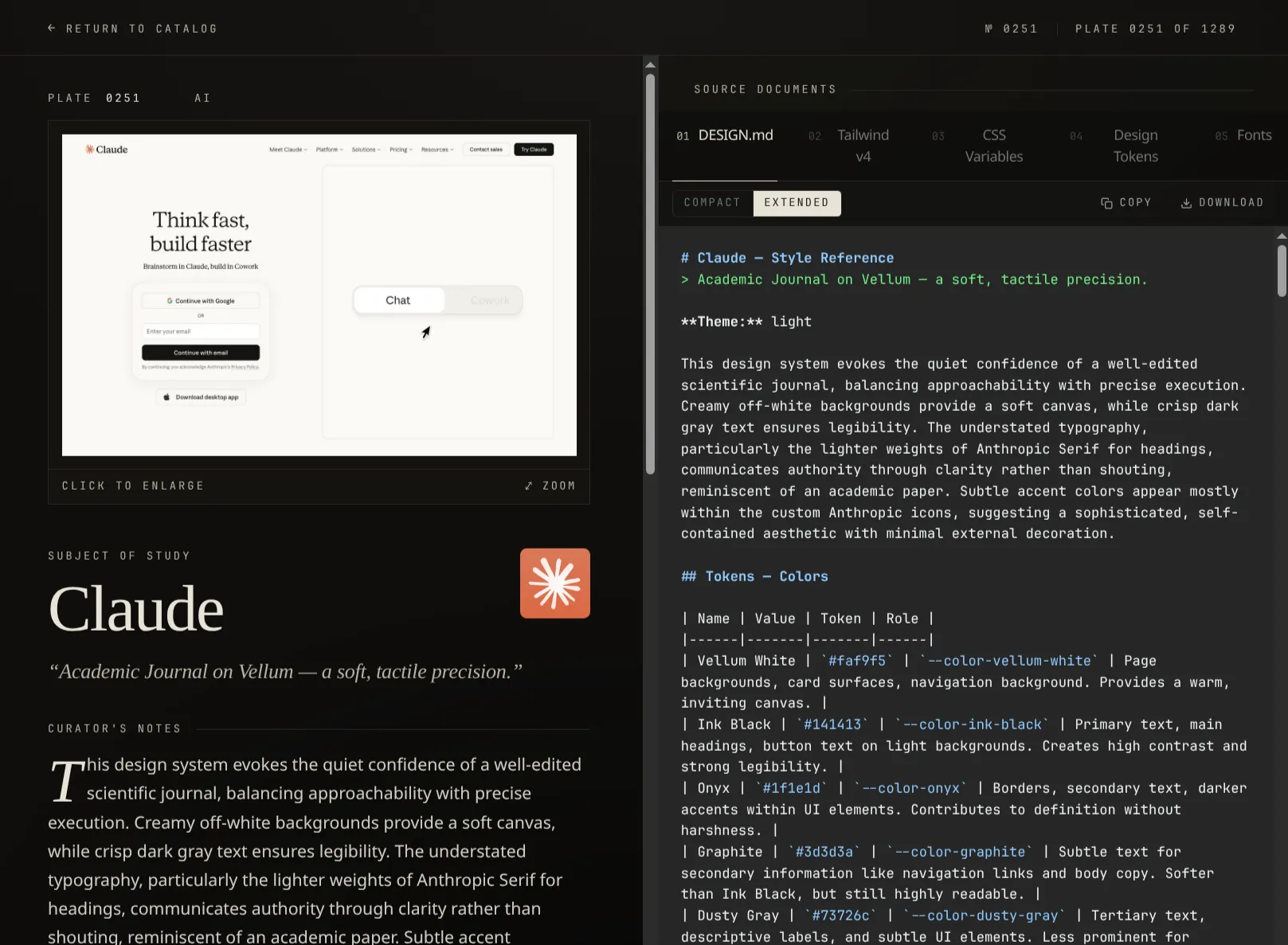Click the copy icon next to COPY
This screenshot has width=1288, height=945.
coord(1106,203)
